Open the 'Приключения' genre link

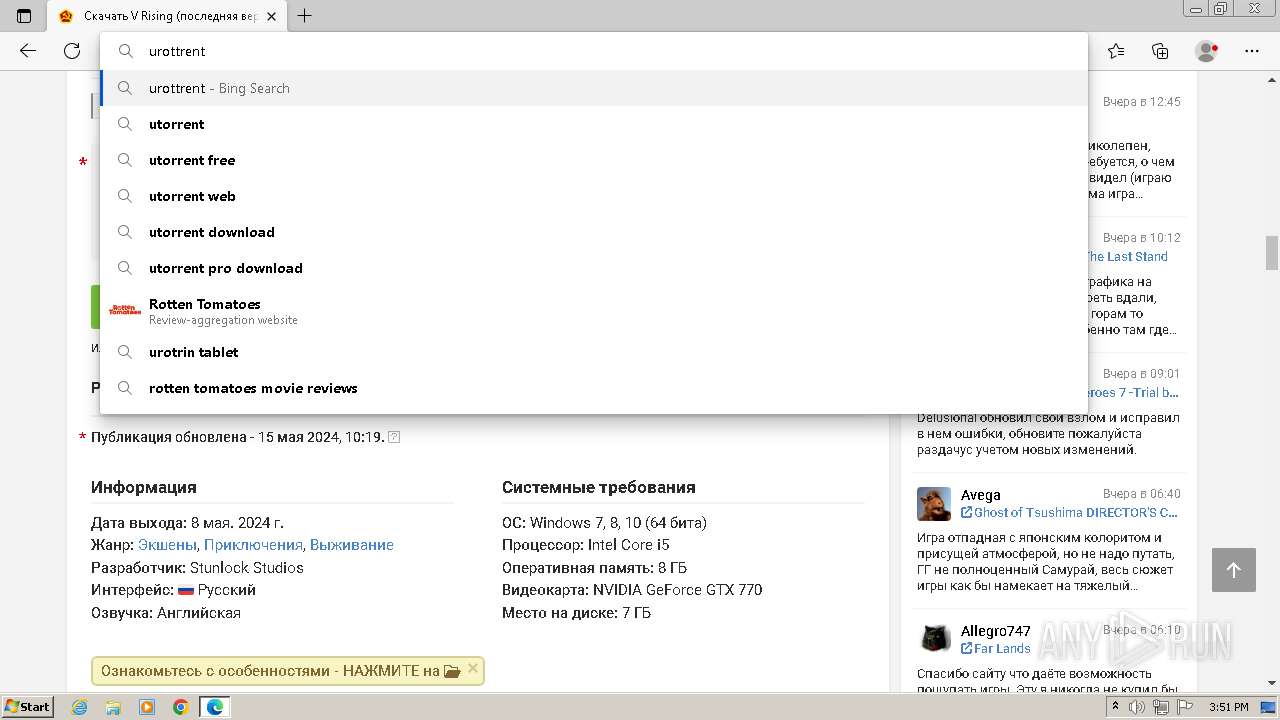pyautogui.click(x=253, y=545)
